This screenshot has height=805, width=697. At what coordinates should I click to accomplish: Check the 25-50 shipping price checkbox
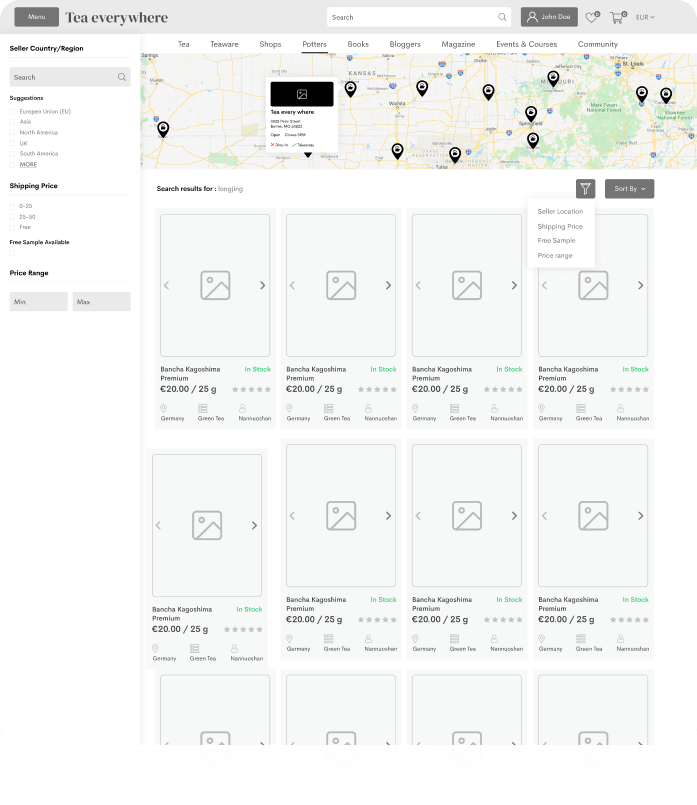coord(12,217)
